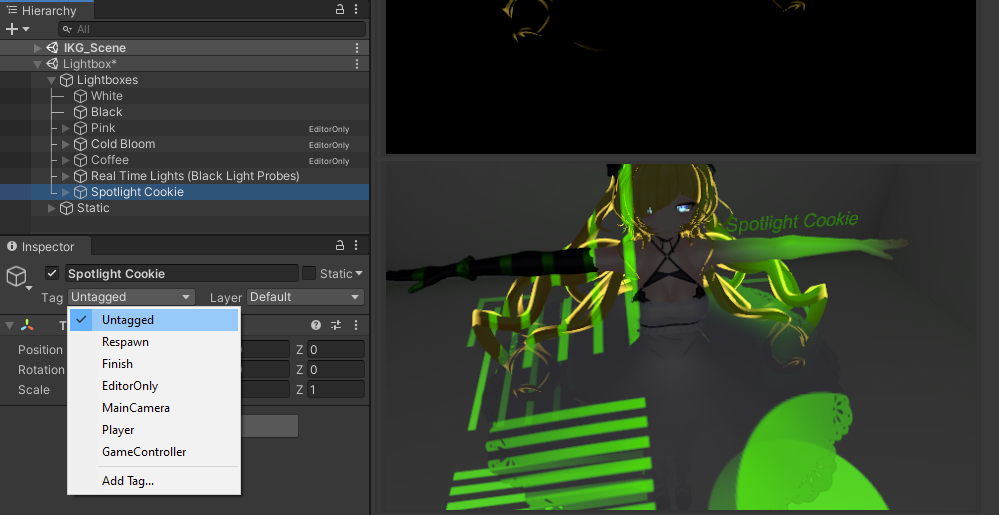Expand the Coffee object

pyautogui.click(x=66, y=160)
